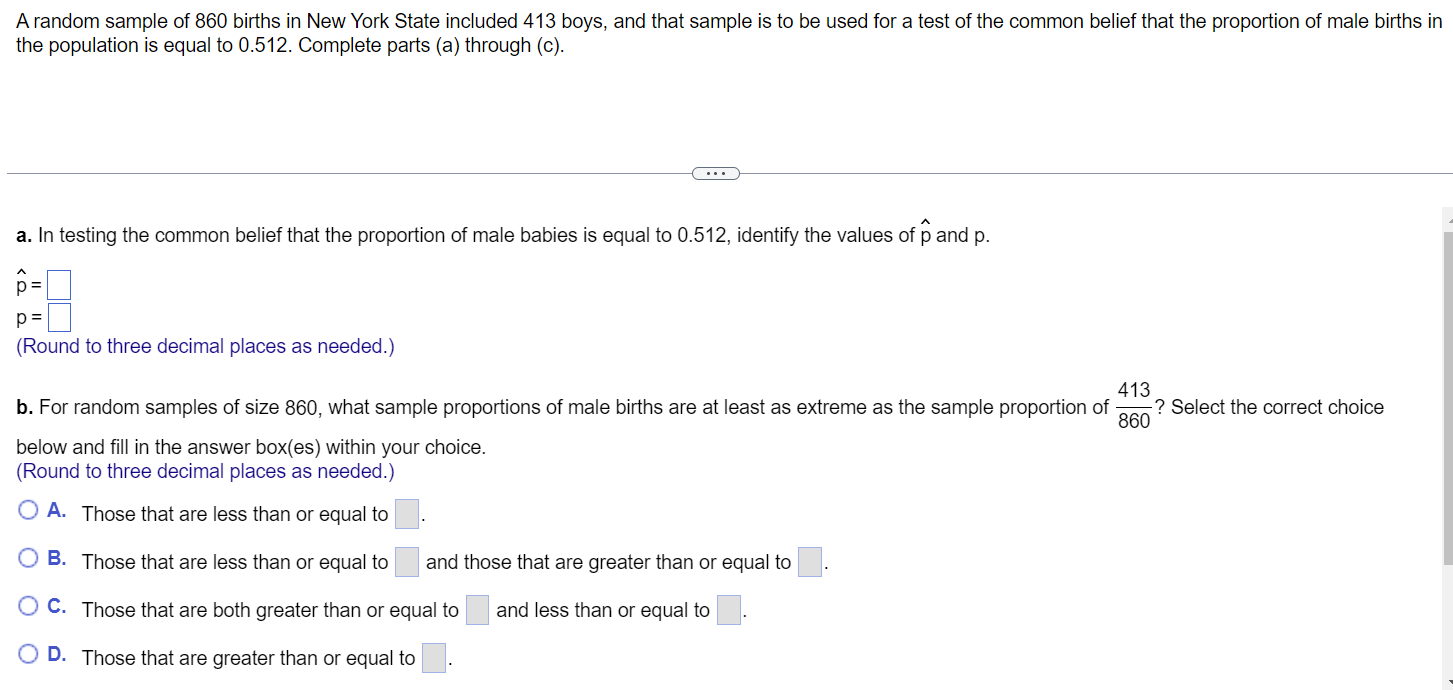Click the p value input box
The height and width of the screenshot is (690, 1453).
click(x=59, y=316)
